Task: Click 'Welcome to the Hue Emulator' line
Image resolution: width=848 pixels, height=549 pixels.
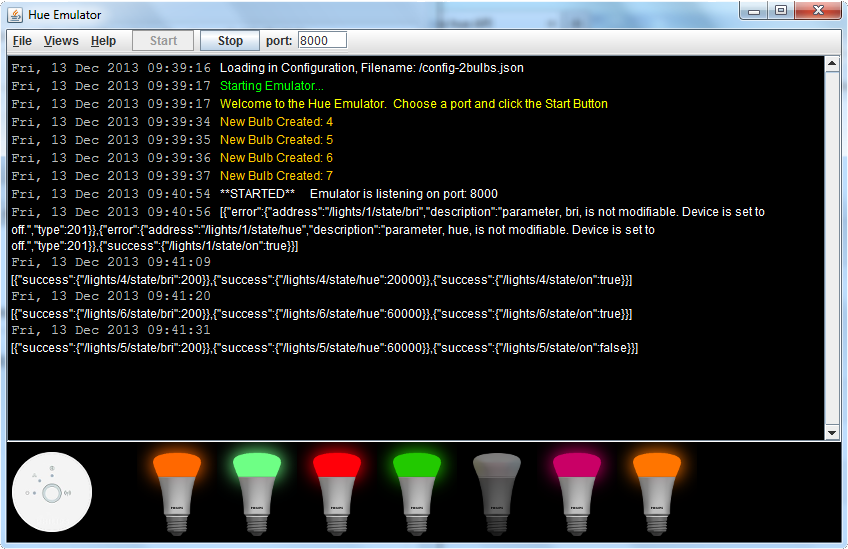Action: coord(414,104)
